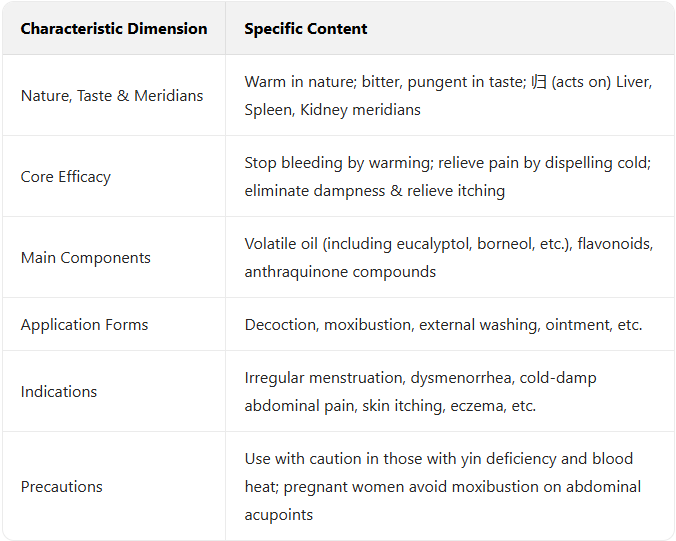Select the Main Components row label
Screen dimensions: 676x541
click(86, 258)
